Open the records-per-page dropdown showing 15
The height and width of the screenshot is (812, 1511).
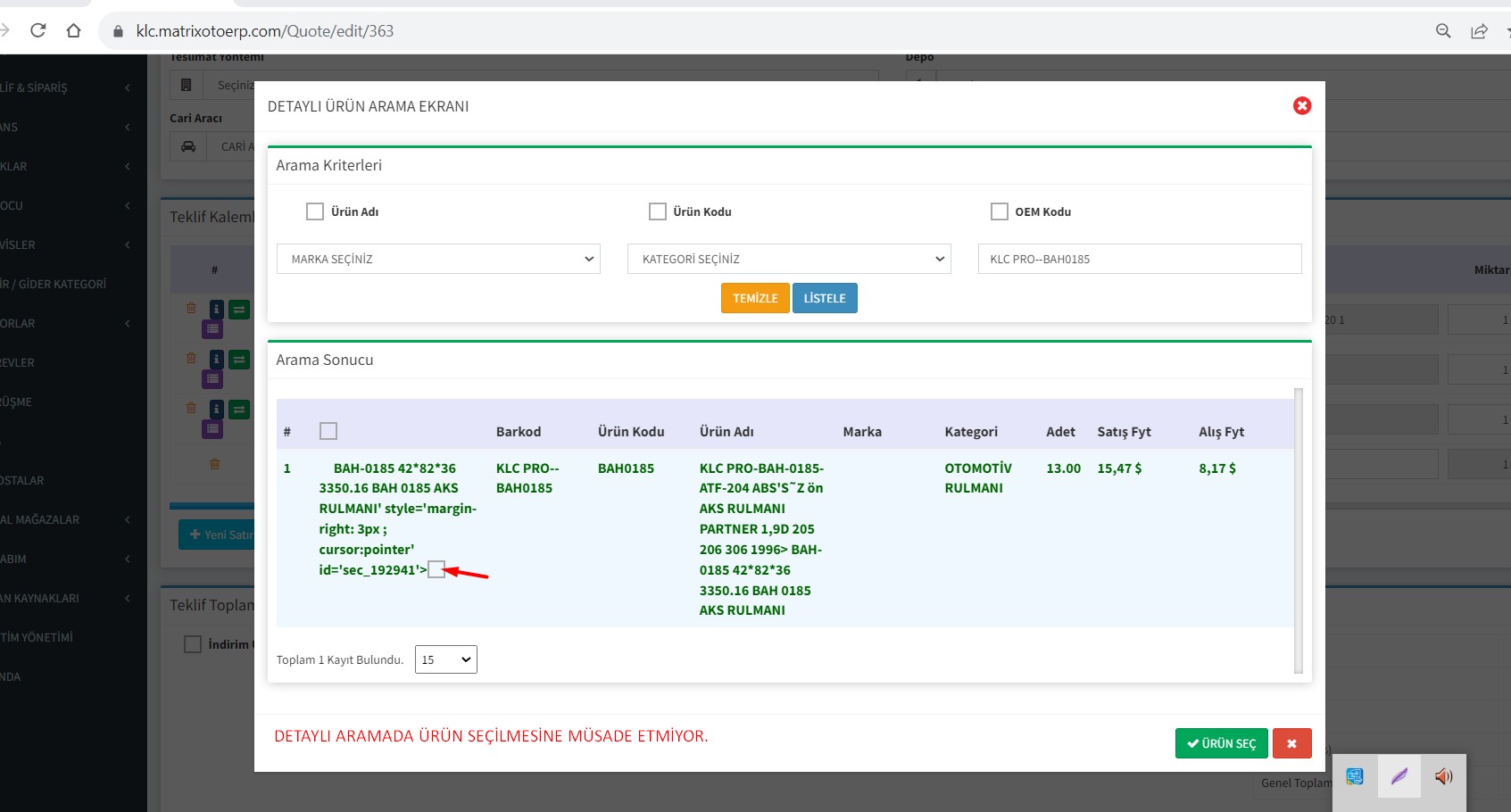point(445,659)
